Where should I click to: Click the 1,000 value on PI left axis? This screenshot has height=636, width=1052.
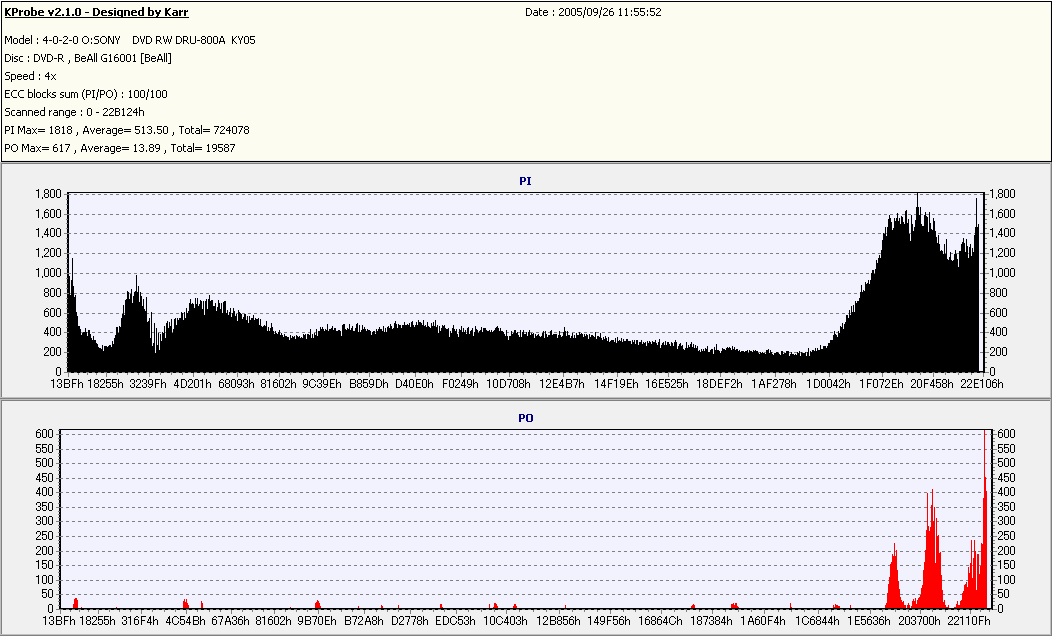48,273
